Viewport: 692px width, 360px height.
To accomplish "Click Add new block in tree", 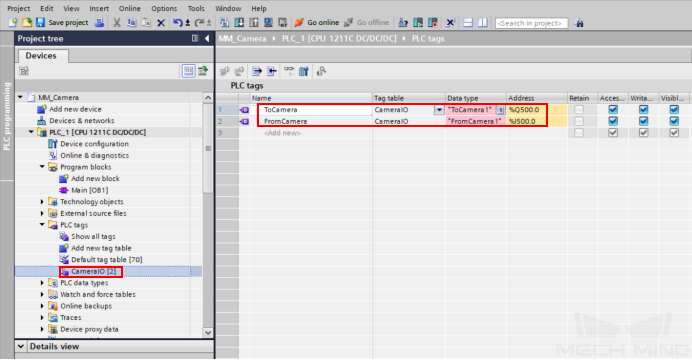I will (95, 178).
